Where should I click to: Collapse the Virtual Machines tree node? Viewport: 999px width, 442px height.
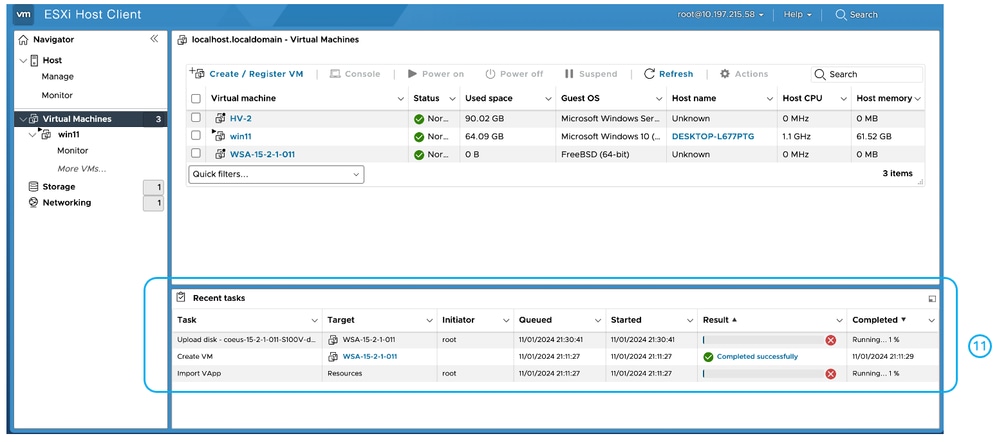tap(24, 119)
